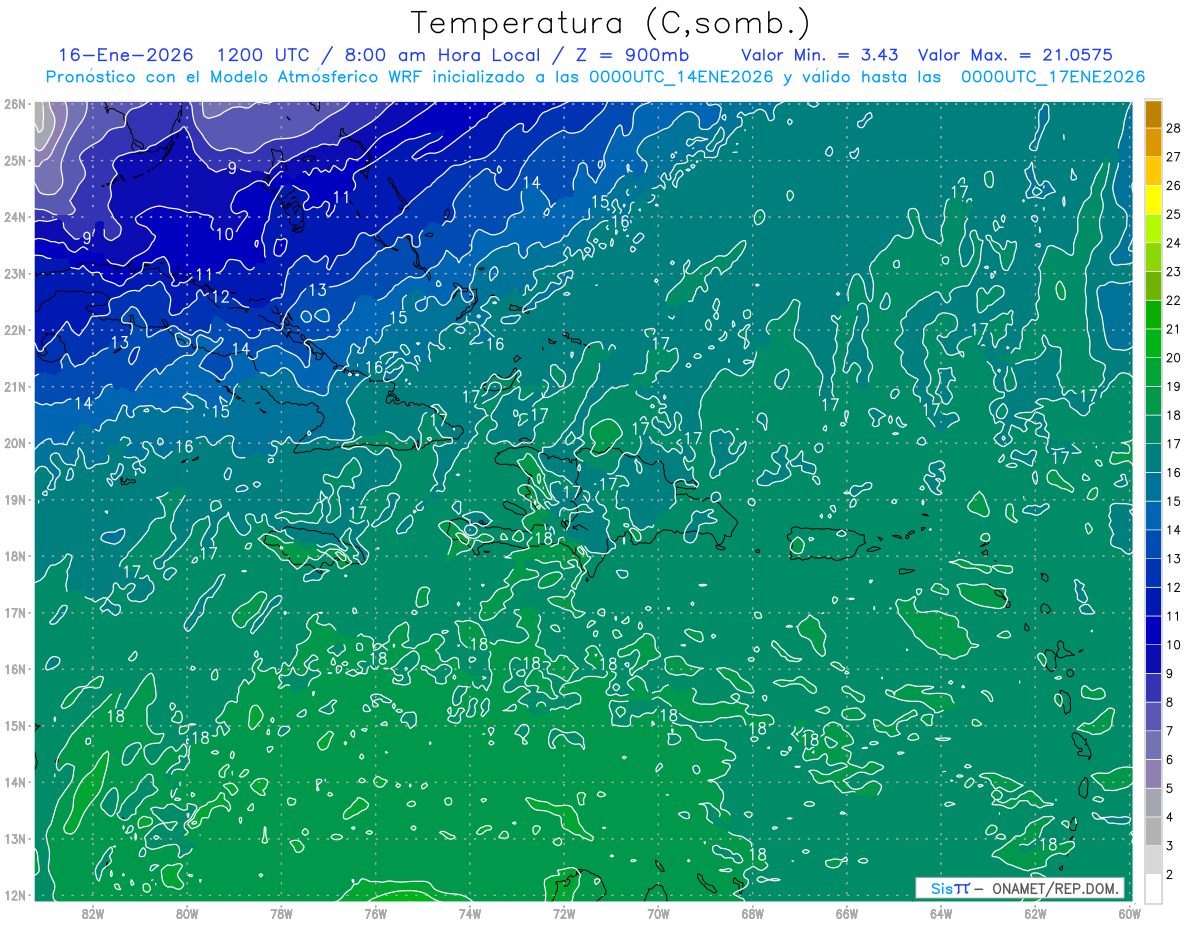Click the yellow swatch between 25 and 26
Image resolution: width=1200 pixels, height=927 pixels.
[1153, 200]
